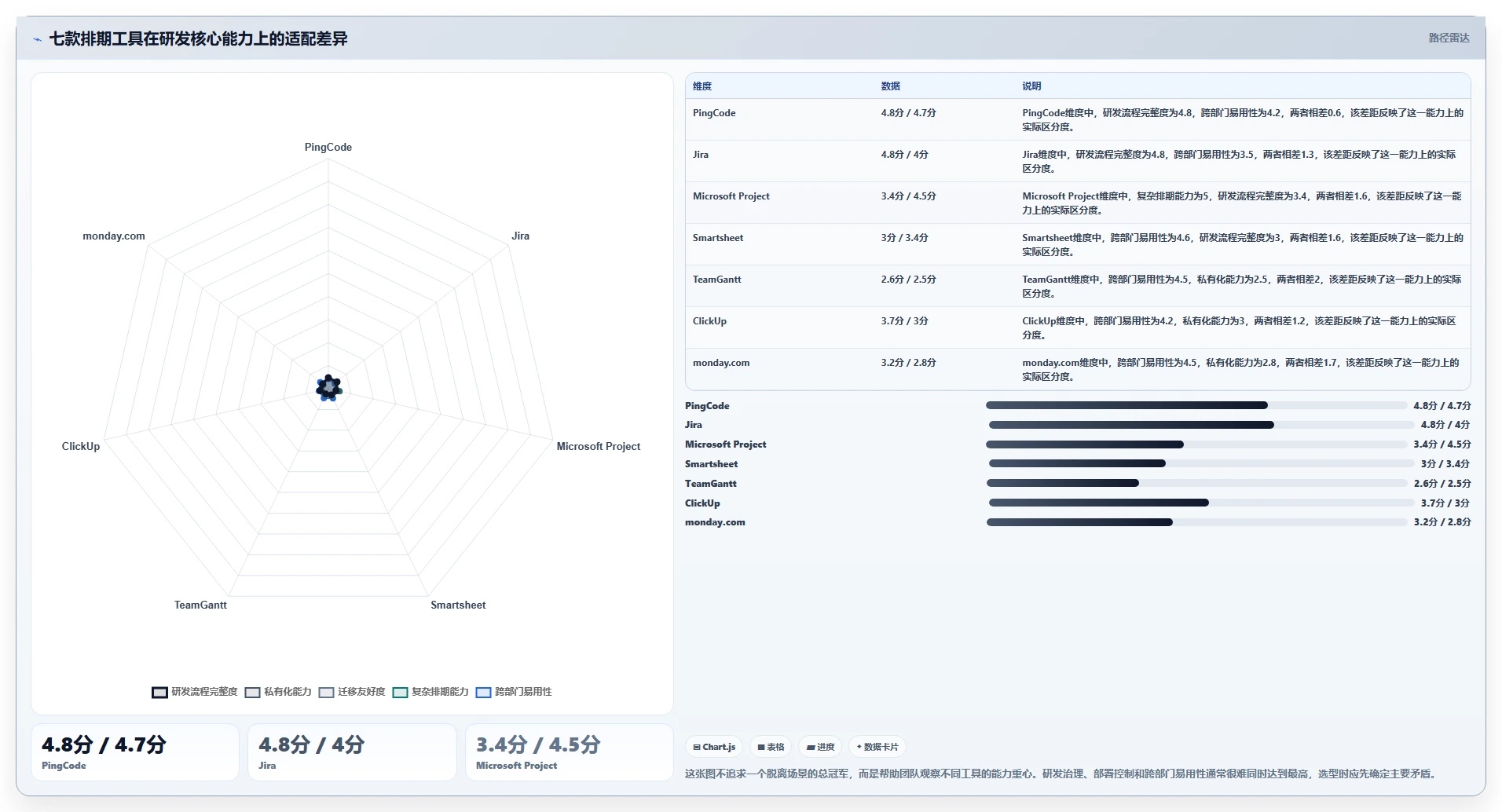The image size is (1502, 812).
Task: Click the Smartsheet label in the progress list
Action: click(x=711, y=464)
